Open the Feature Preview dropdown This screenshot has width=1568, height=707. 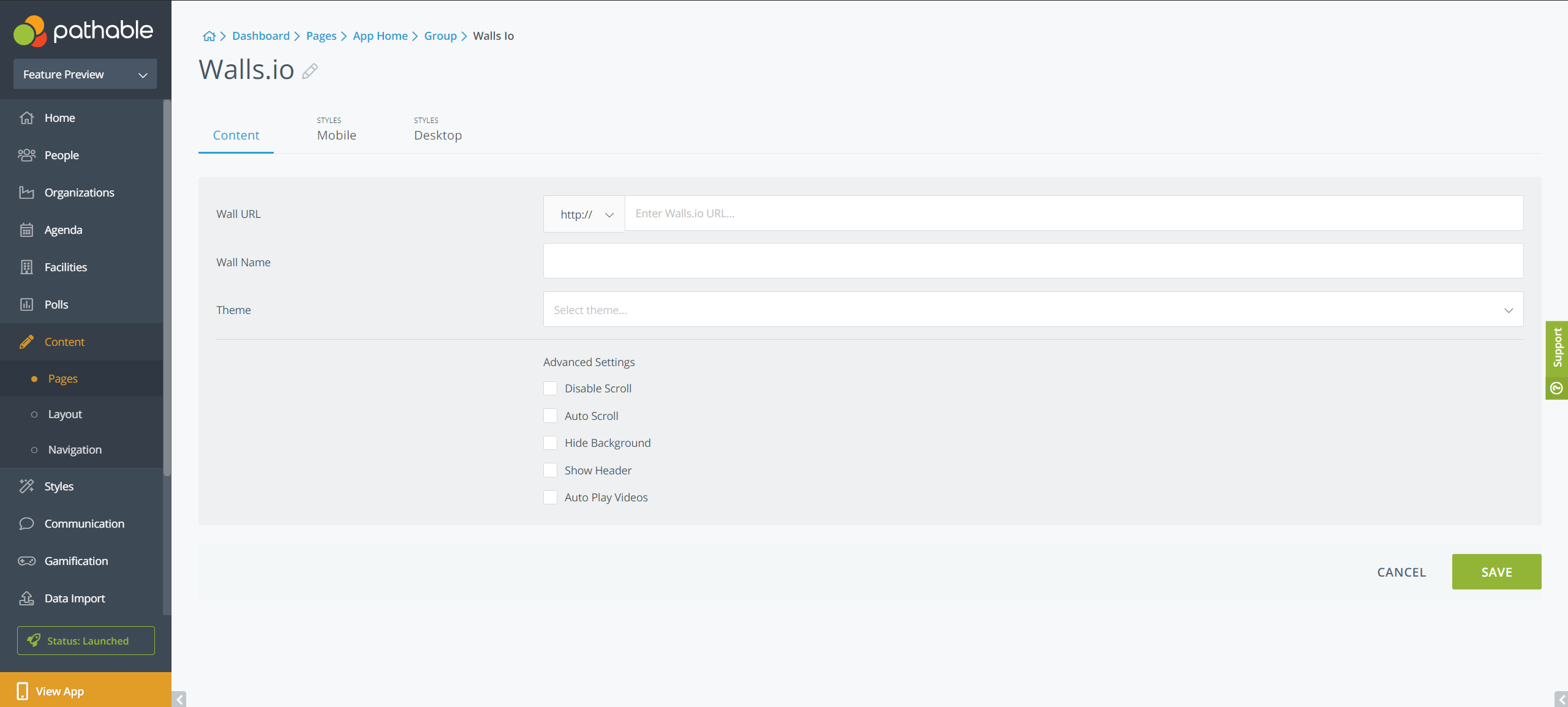(85, 74)
